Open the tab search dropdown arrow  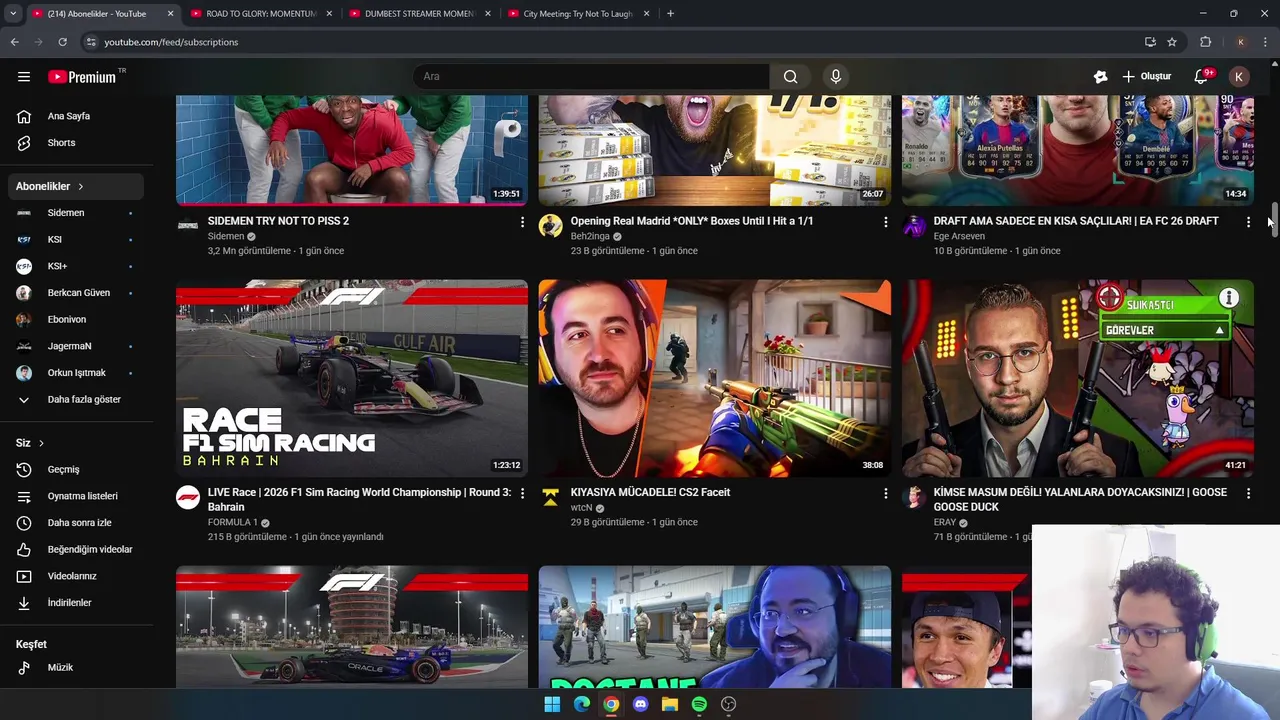[13, 14]
